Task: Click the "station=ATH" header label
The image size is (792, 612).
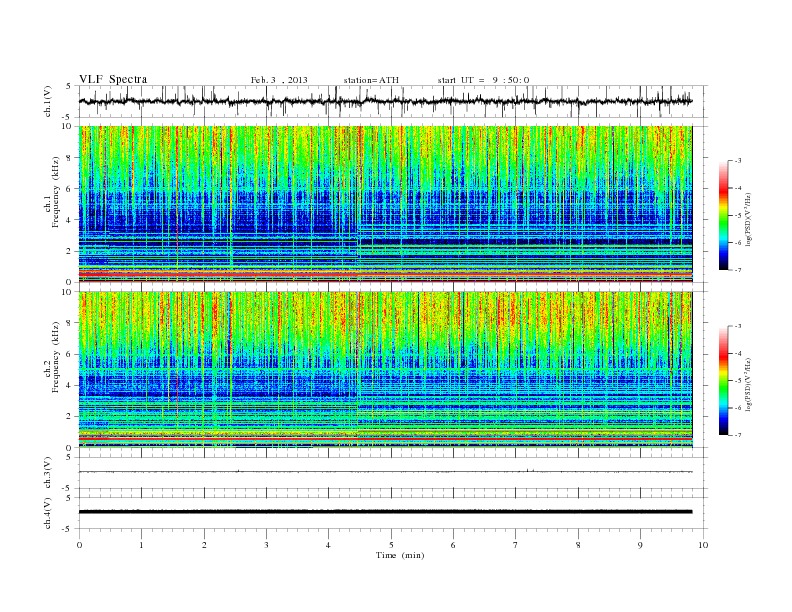Action: point(371,80)
